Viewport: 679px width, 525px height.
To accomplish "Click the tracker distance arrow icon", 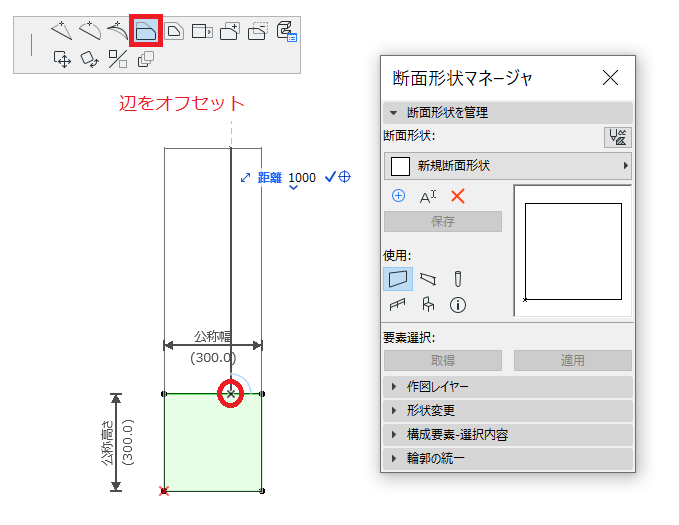I will point(246,178).
